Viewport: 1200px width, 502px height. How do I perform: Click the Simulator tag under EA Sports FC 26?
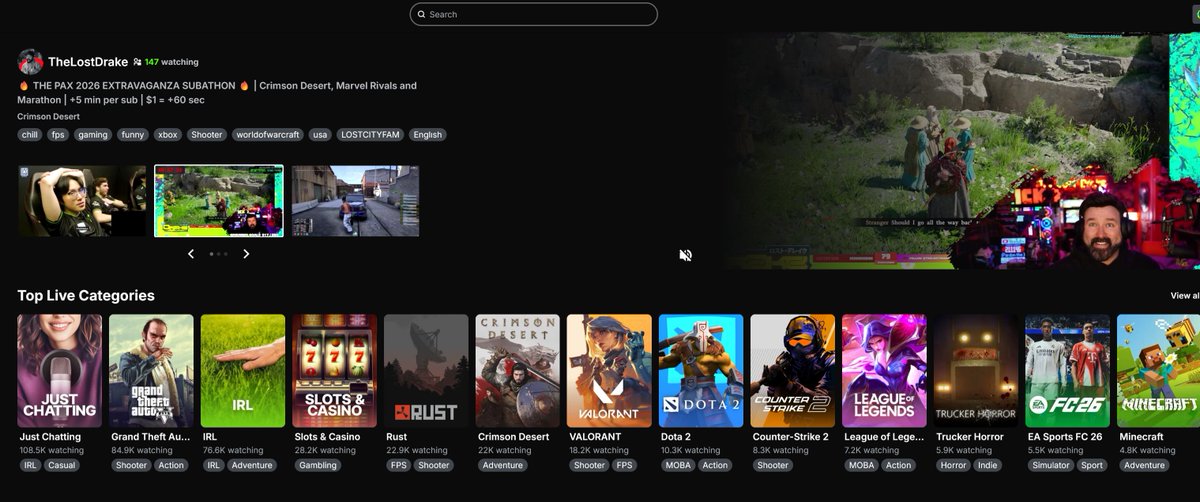[1052, 465]
